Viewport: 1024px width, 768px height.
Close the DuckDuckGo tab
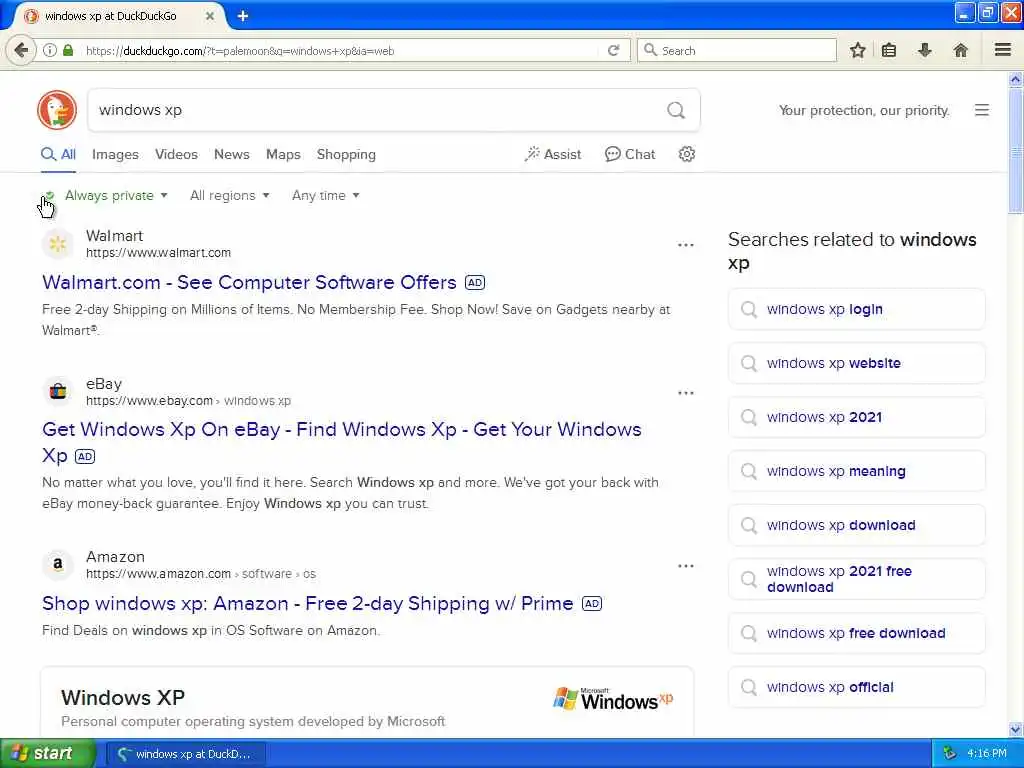[210, 16]
